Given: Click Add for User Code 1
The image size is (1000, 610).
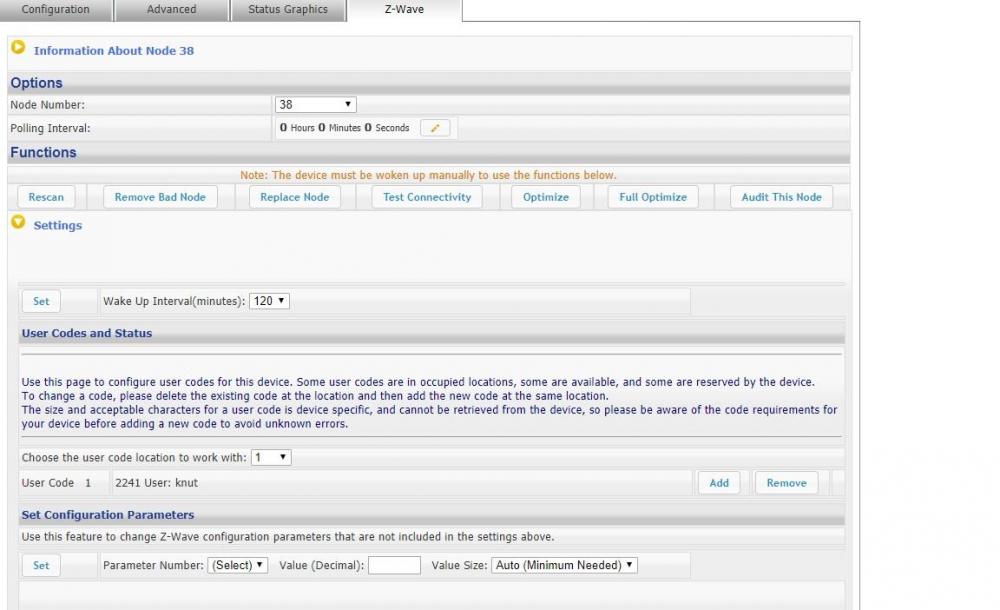Looking at the screenshot, I should pos(719,483).
